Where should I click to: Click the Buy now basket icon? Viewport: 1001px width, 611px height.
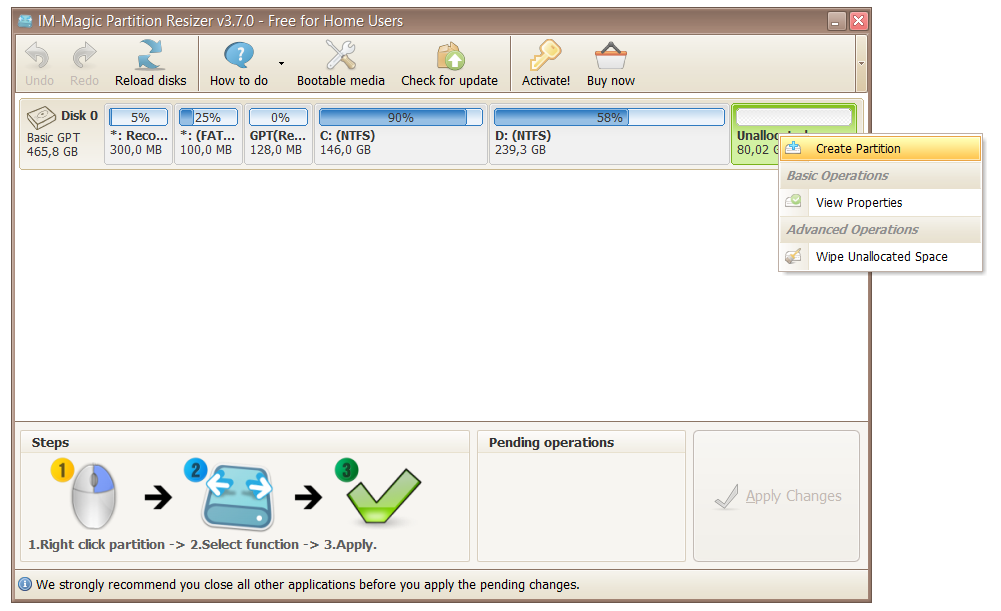click(610, 55)
